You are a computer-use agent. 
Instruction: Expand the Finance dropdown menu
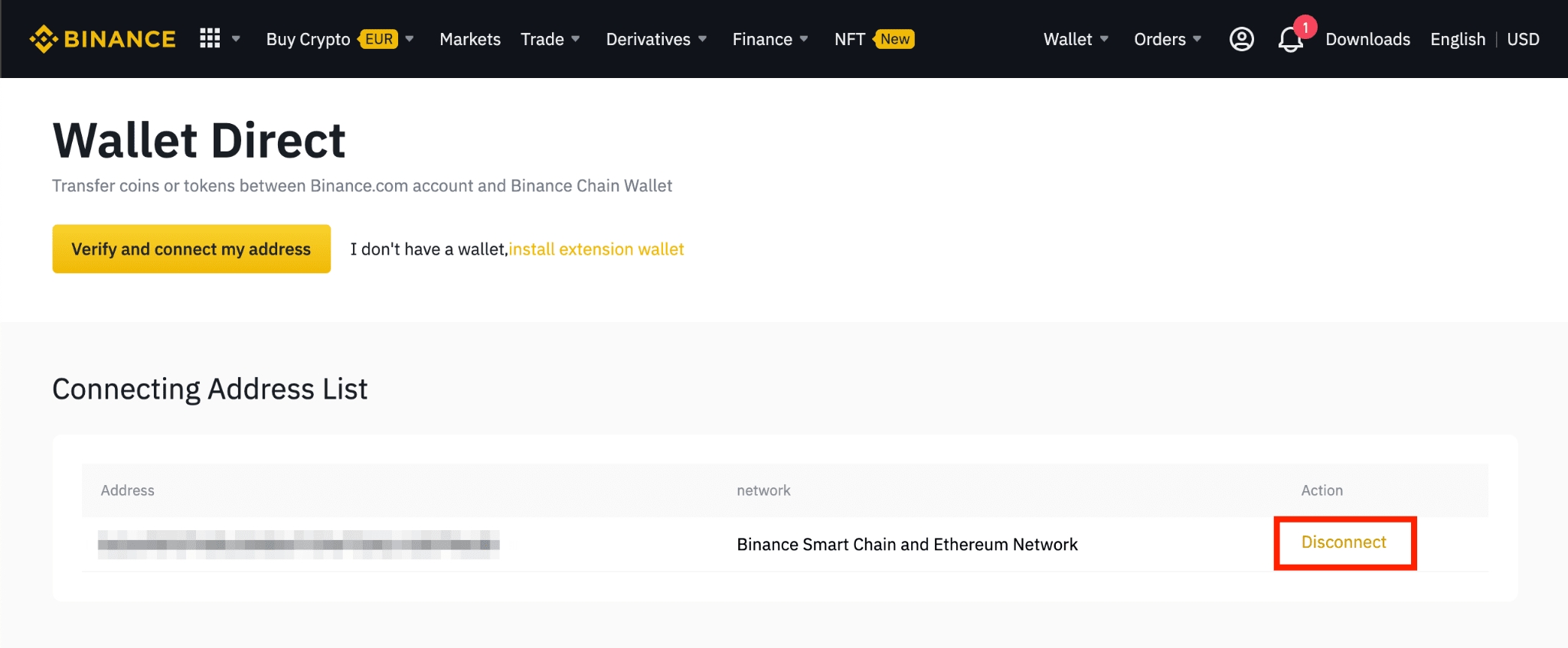pyautogui.click(x=769, y=39)
